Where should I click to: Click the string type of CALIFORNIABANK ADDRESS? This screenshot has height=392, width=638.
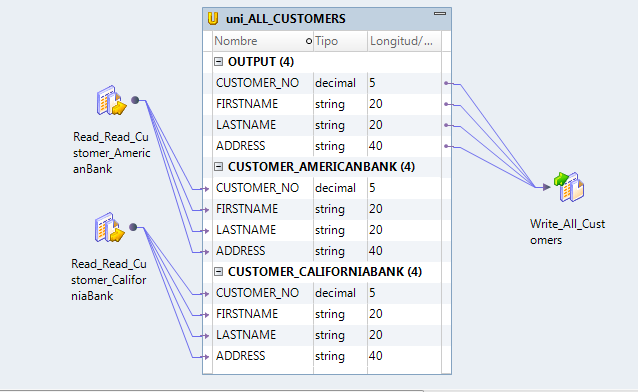330,356
